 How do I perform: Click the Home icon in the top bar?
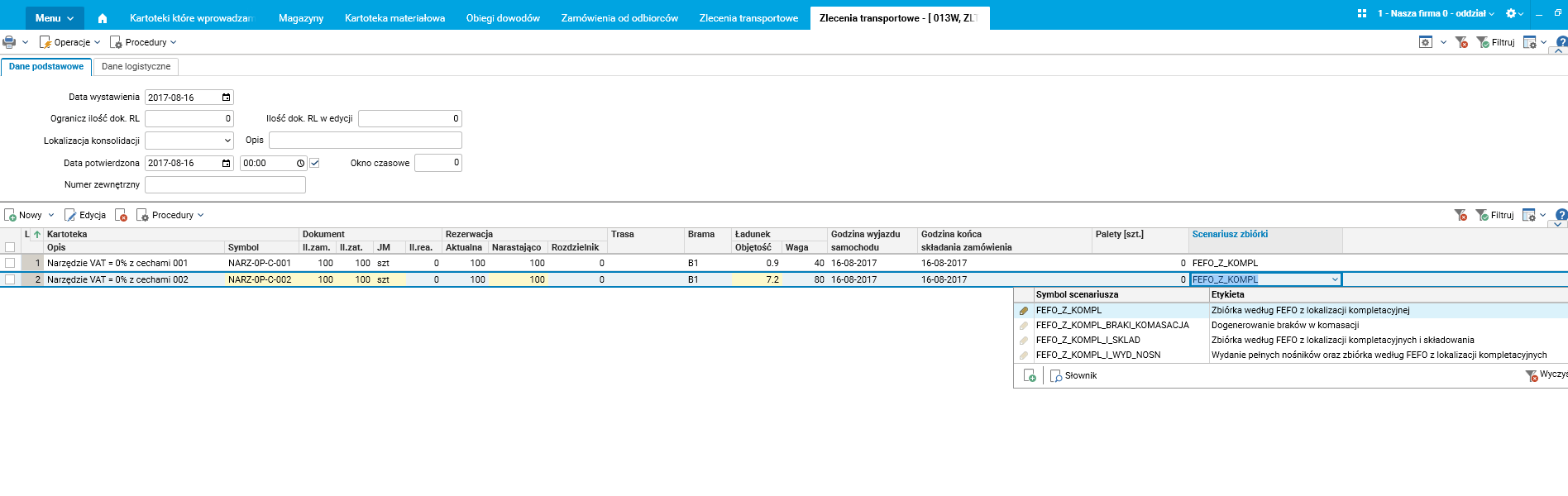click(103, 18)
